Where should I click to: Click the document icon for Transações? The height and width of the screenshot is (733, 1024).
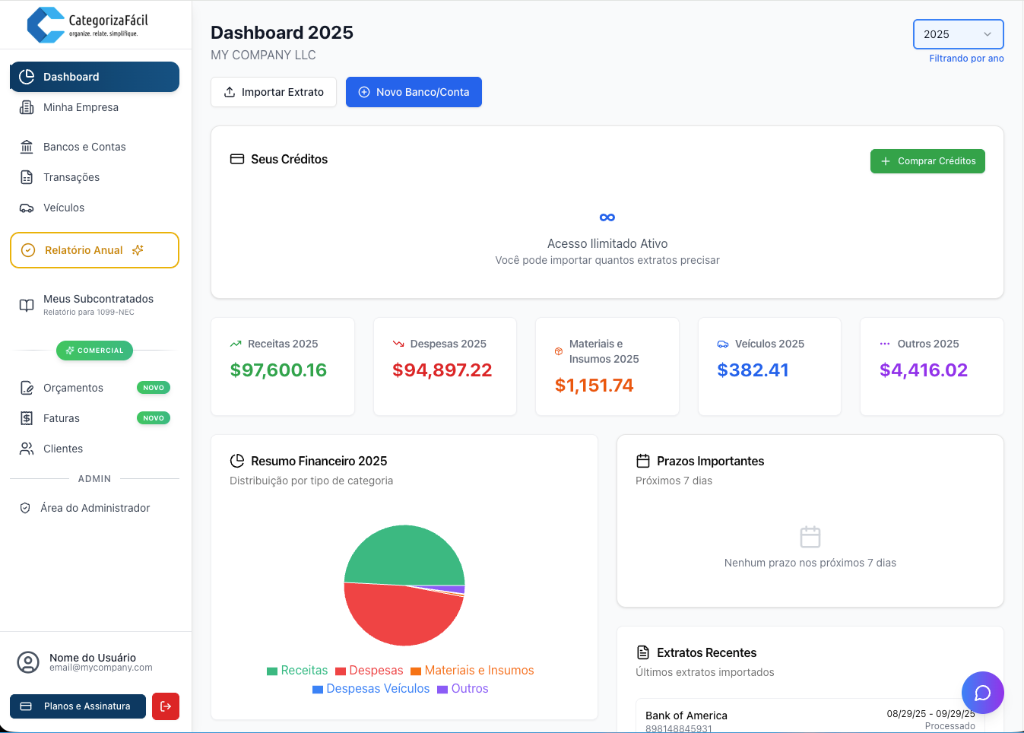coord(27,177)
